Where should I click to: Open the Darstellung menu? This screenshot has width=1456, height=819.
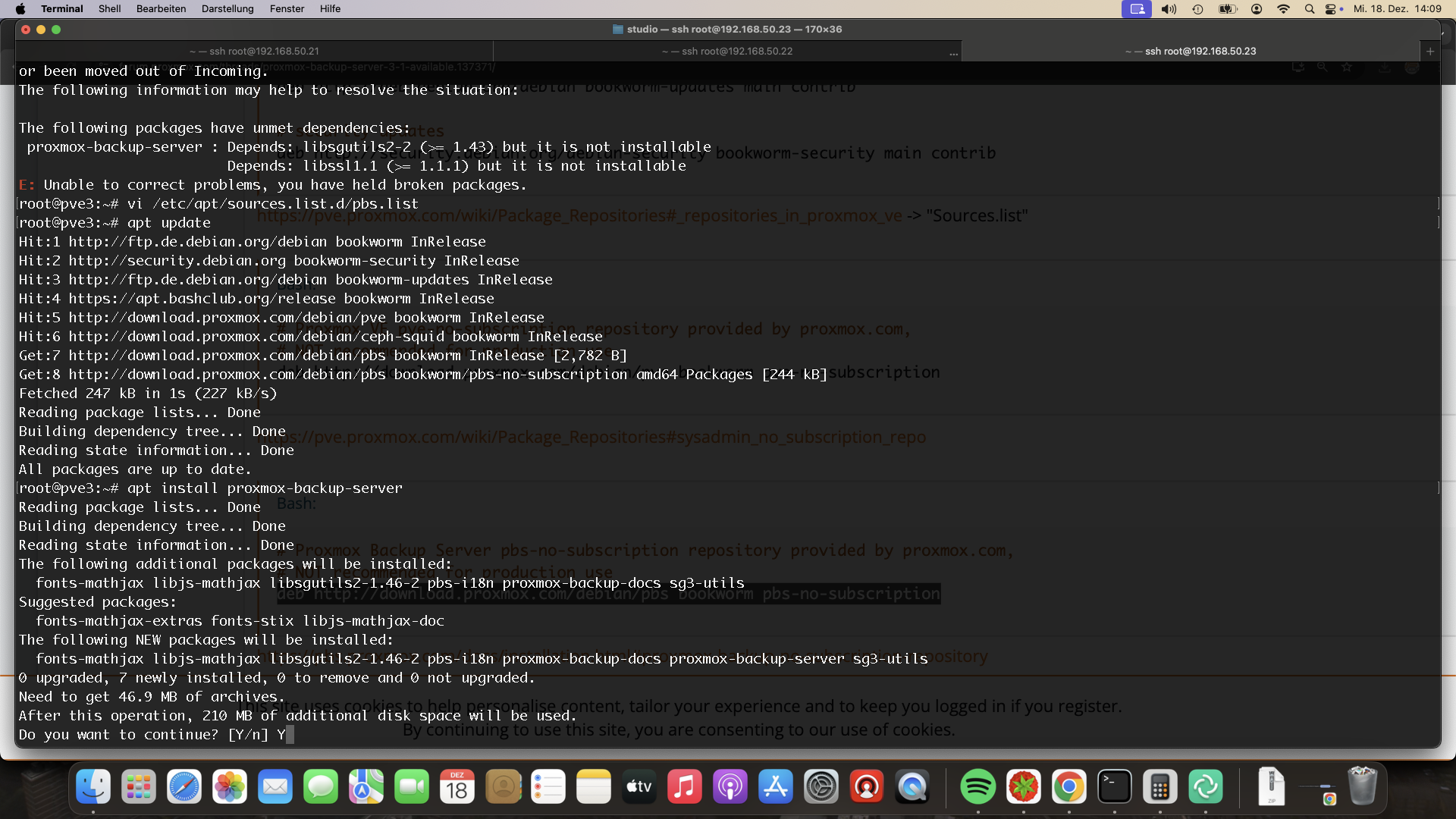pos(227,8)
